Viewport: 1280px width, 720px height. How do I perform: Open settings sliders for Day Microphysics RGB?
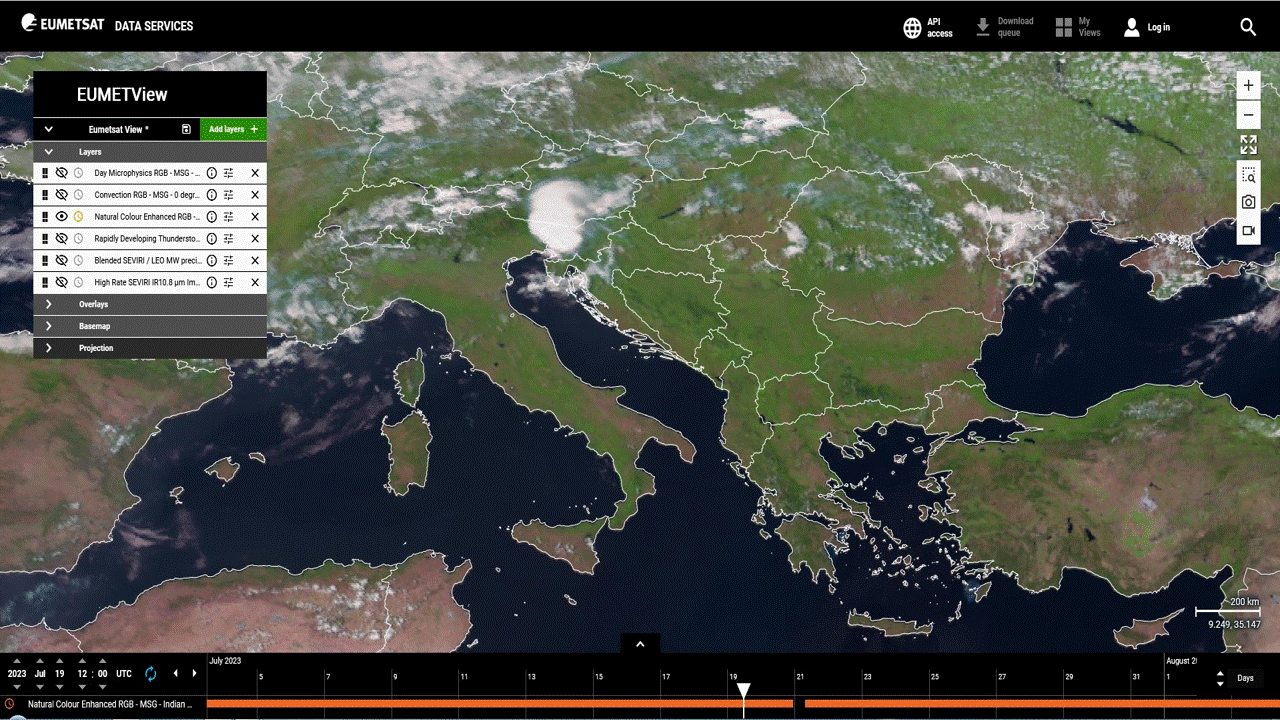click(x=229, y=173)
